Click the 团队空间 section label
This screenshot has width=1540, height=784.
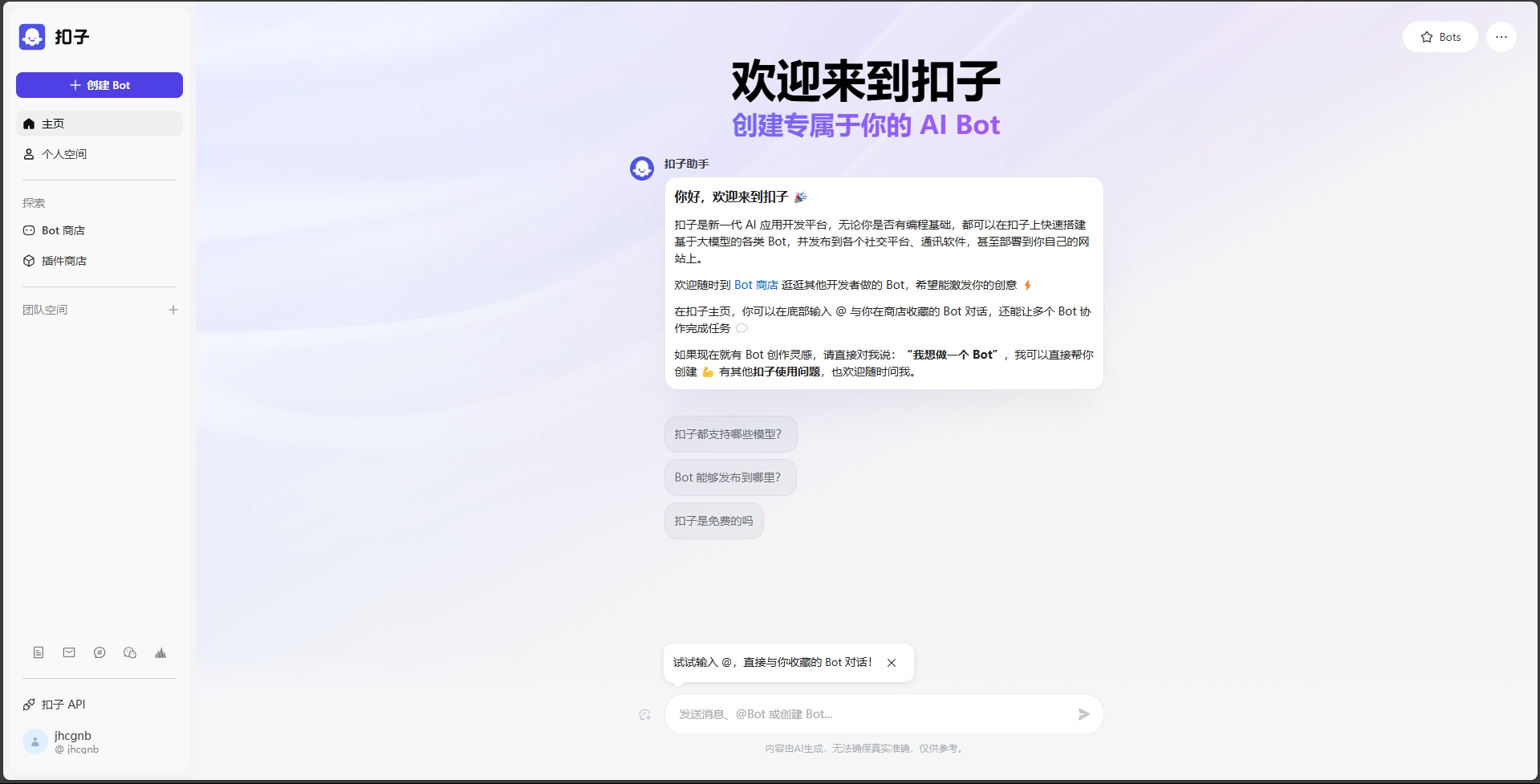tap(45, 310)
